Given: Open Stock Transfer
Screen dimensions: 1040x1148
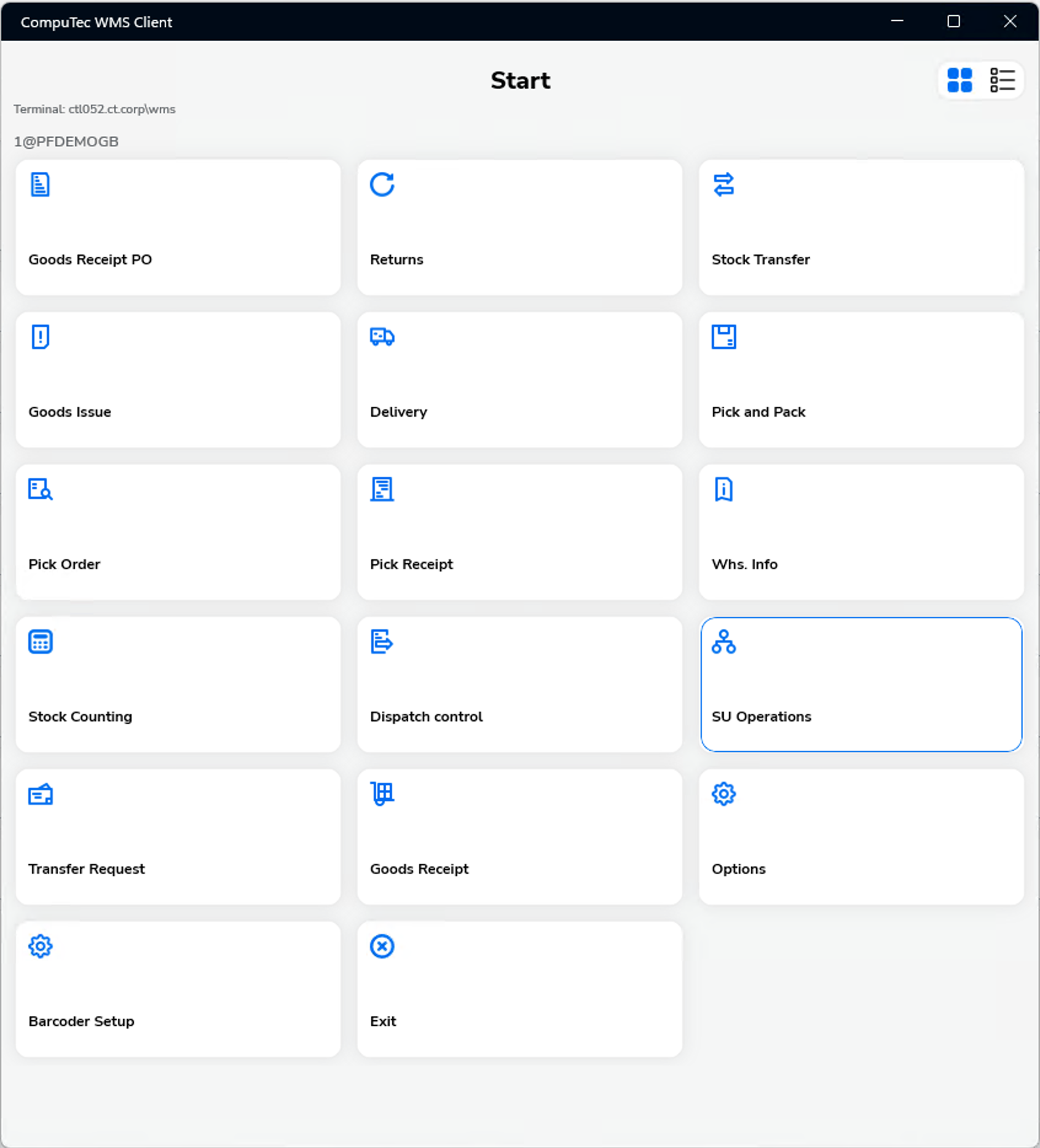Looking at the screenshot, I should point(861,227).
